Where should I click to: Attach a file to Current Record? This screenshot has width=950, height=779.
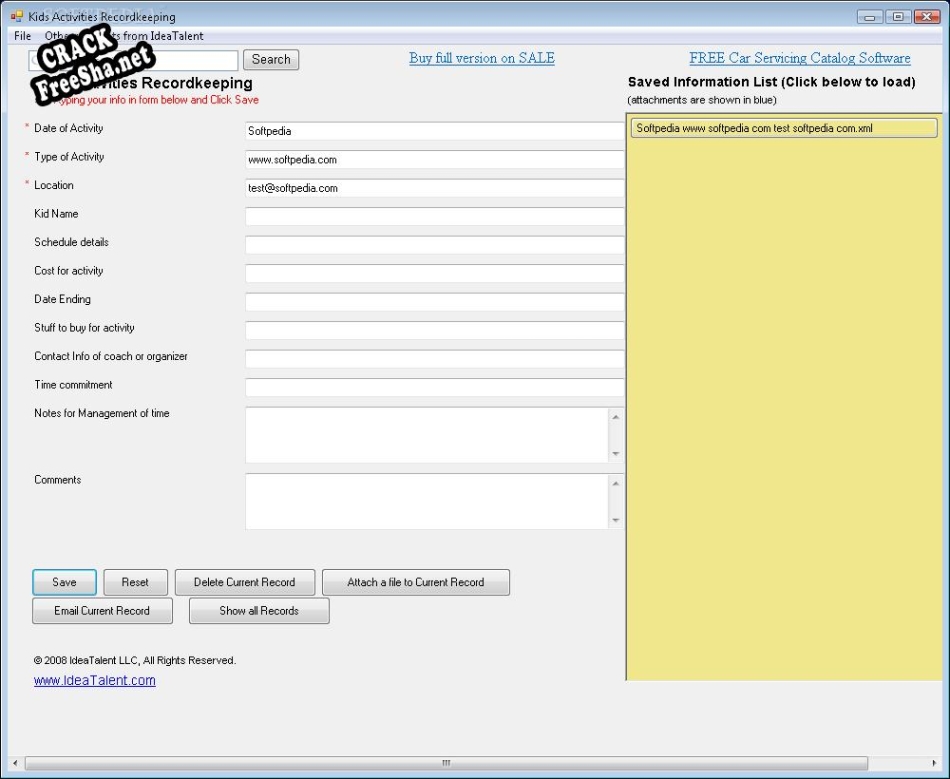[415, 582]
